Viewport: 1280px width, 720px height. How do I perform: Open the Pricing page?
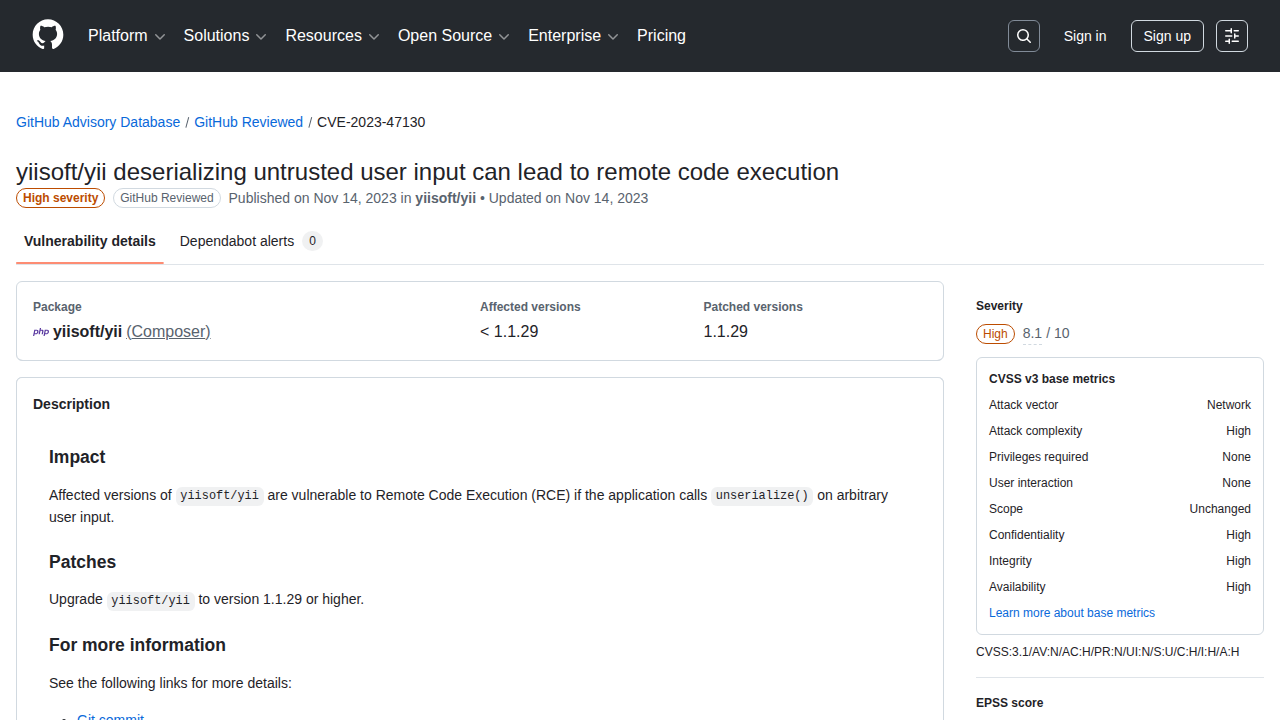661,36
